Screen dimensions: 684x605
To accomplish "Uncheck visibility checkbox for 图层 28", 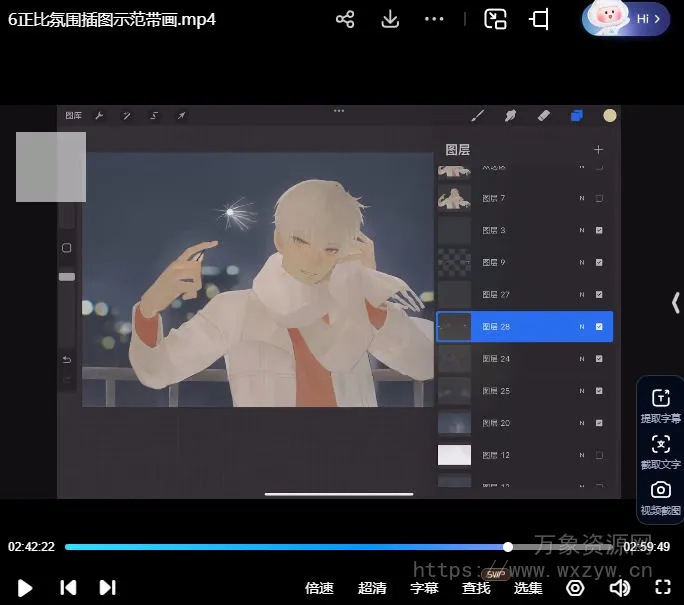I will (599, 327).
